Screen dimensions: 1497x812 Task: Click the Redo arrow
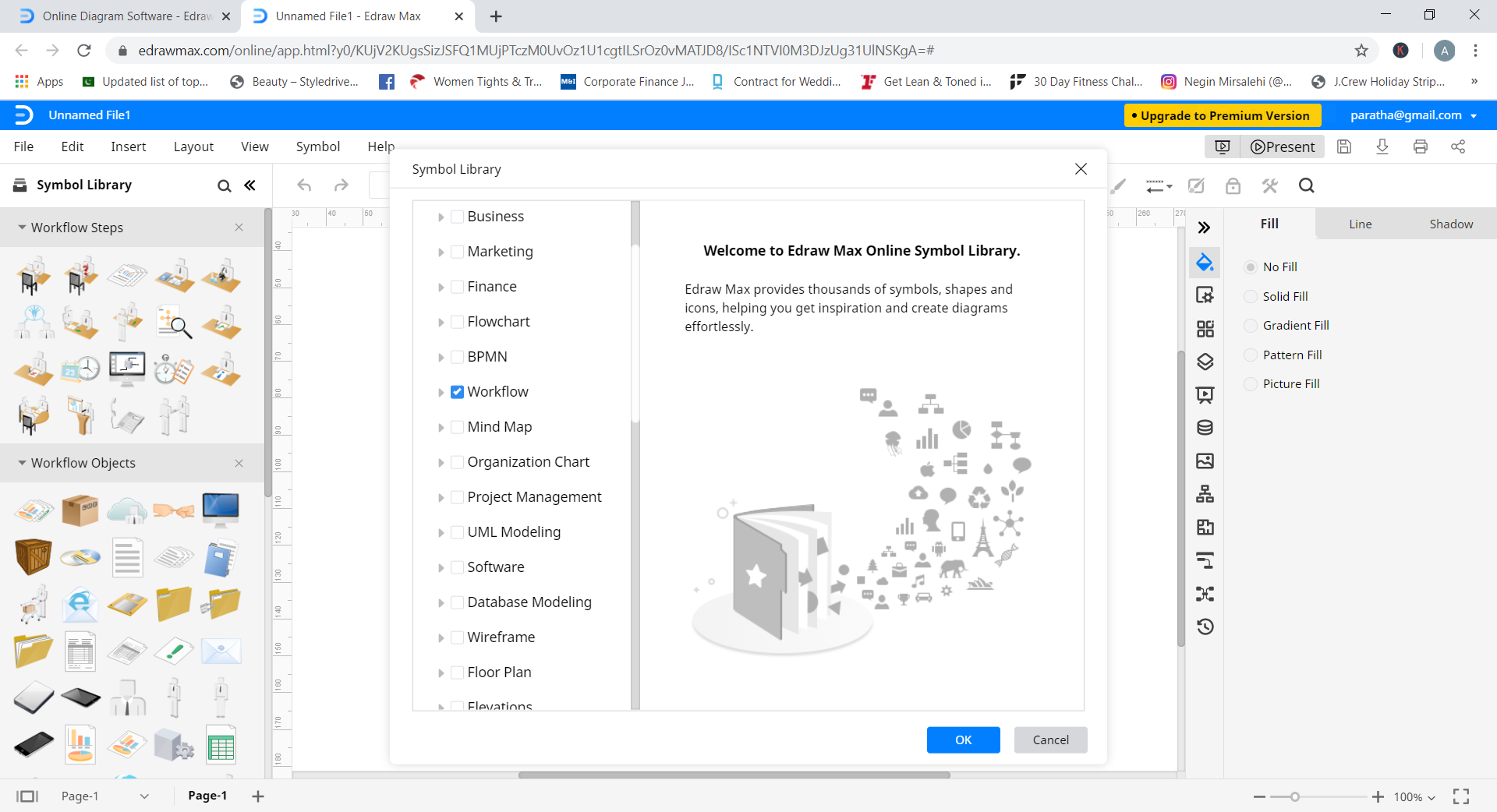pyautogui.click(x=341, y=185)
